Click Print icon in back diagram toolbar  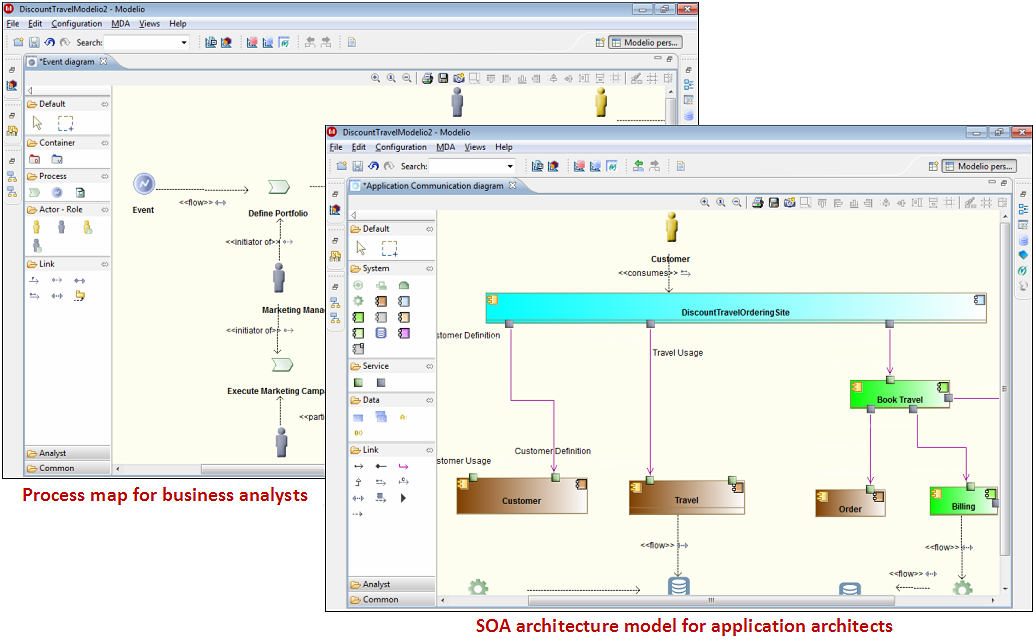pos(427,78)
